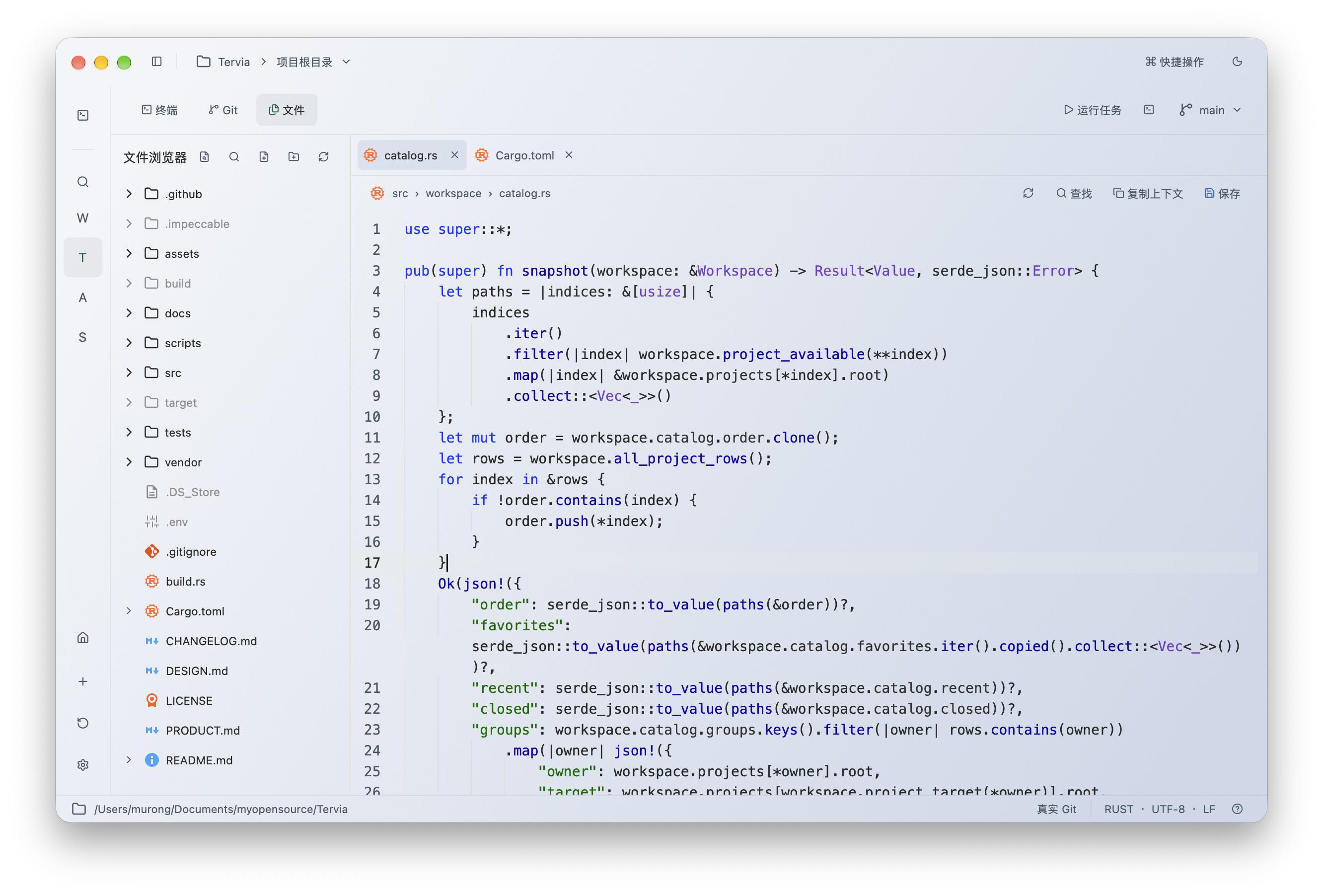Click the 查找 find button
Image resolution: width=1323 pixels, height=896 pixels.
(1074, 194)
